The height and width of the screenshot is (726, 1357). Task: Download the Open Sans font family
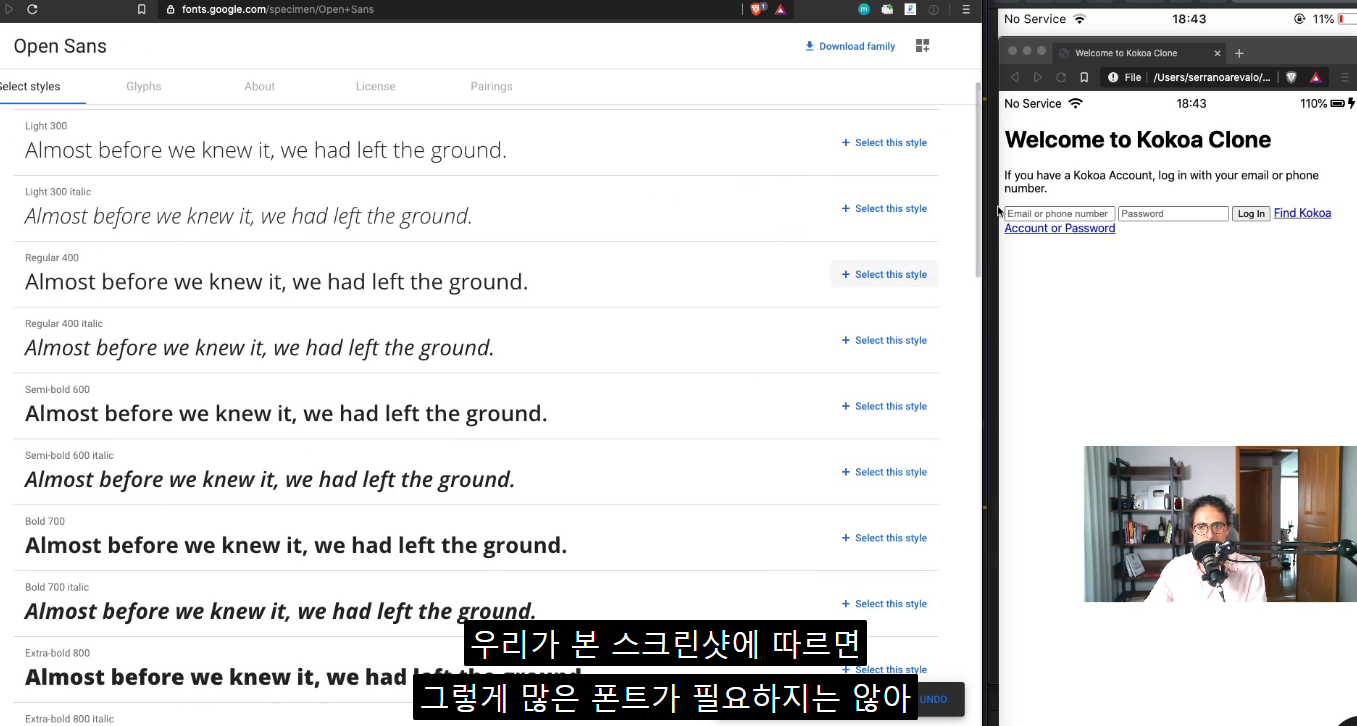(850, 46)
